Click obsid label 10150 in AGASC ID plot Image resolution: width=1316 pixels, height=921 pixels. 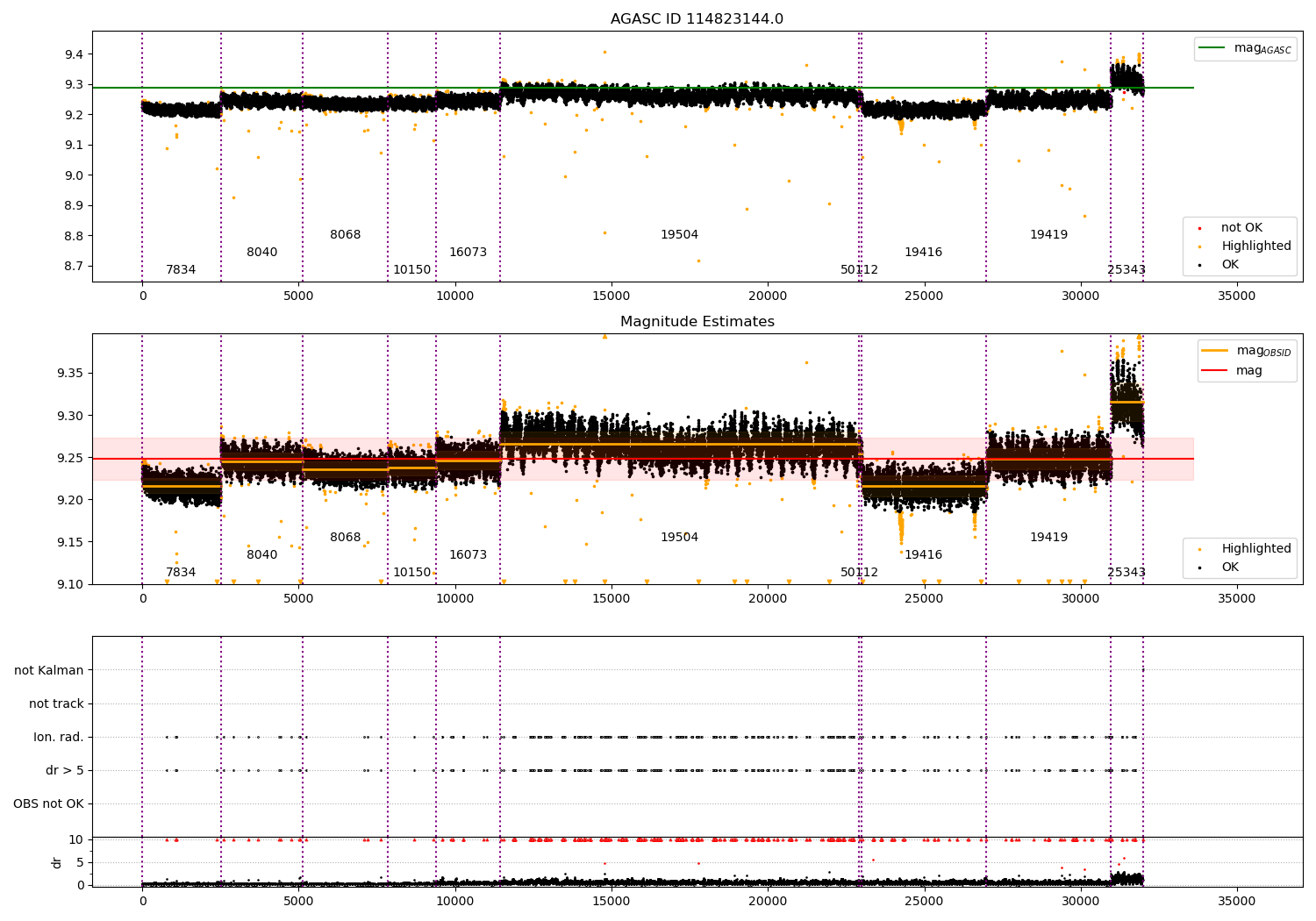(x=411, y=270)
